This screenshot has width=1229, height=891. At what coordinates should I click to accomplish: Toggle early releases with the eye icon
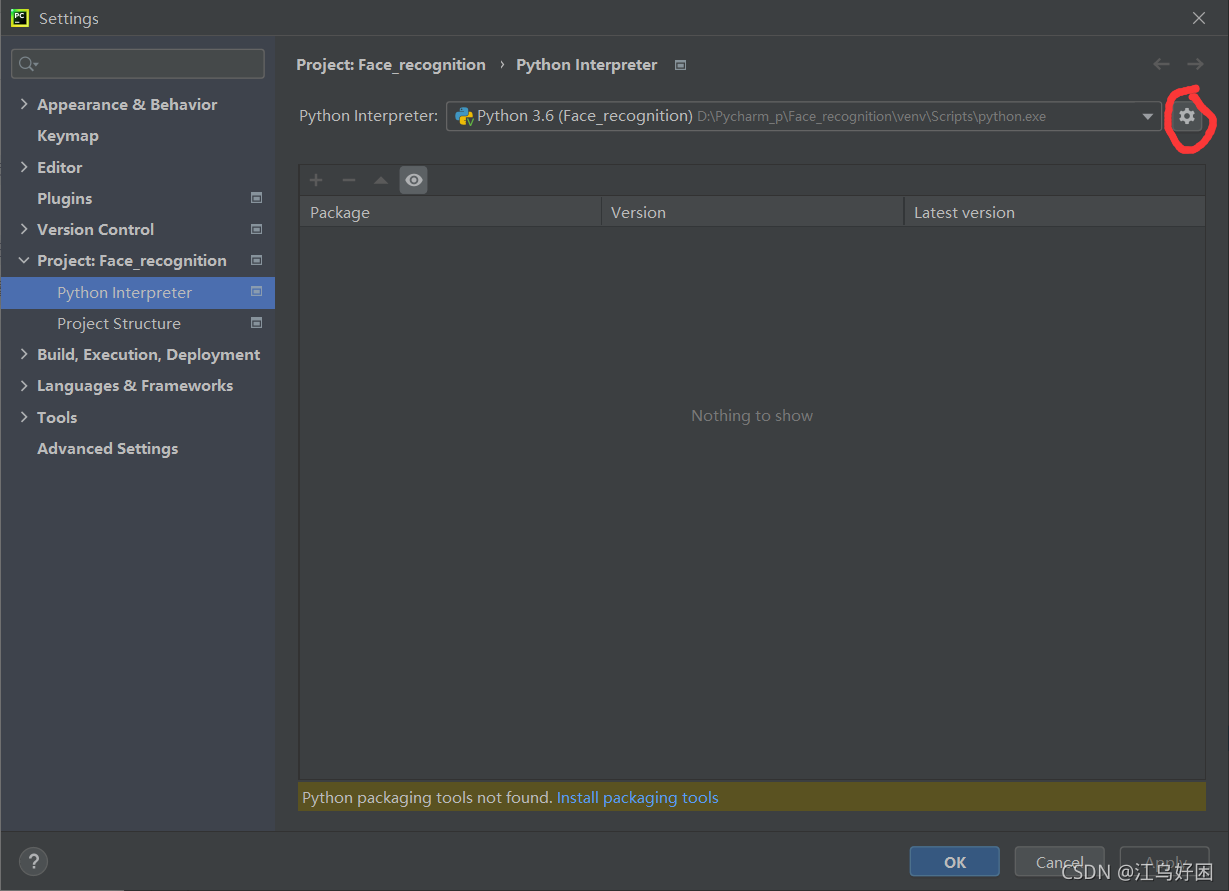(413, 180)
